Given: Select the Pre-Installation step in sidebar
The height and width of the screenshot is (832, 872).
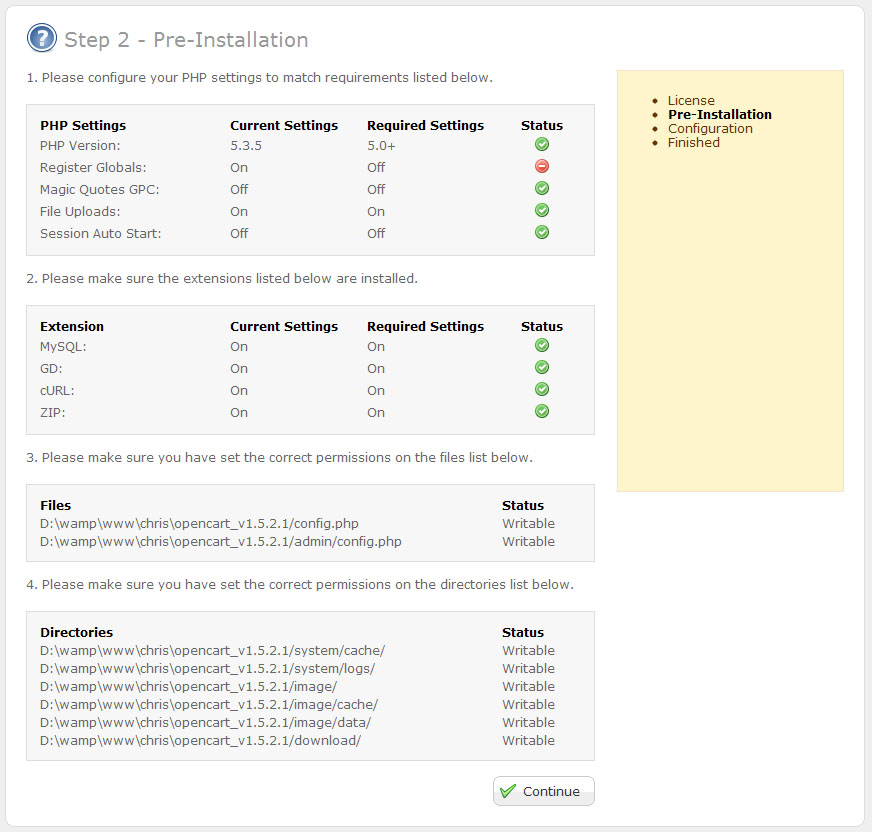Looking at the screenshot, I should click(x=719, y=114).
